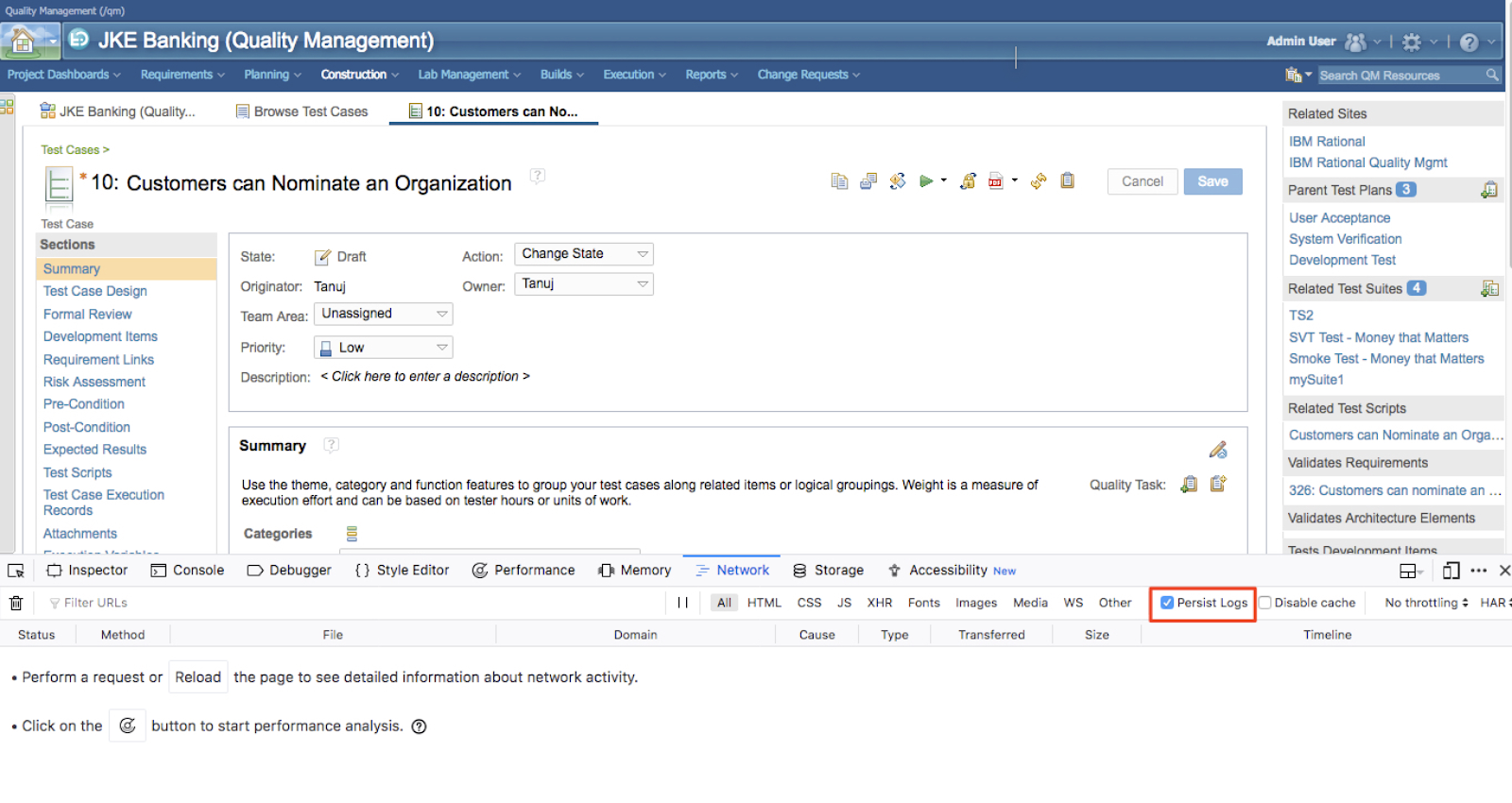1512x803 pixels.
Task: Click the PDF export icon
Action: tap(995, 181)
